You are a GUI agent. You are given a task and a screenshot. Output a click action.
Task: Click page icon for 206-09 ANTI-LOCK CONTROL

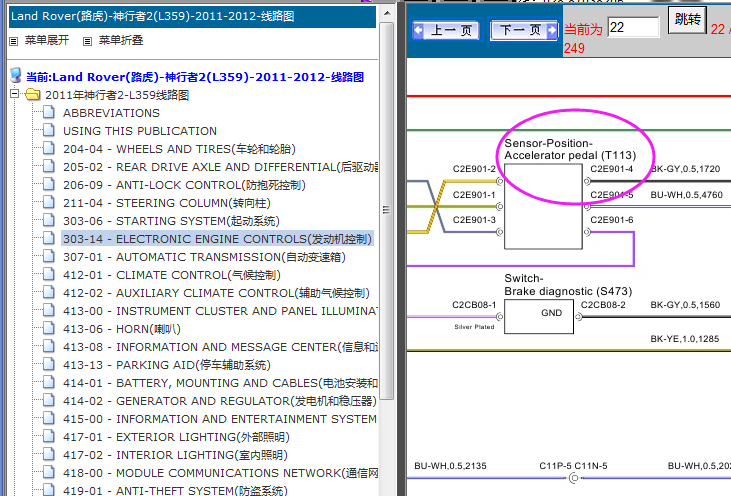coord(48,184)
